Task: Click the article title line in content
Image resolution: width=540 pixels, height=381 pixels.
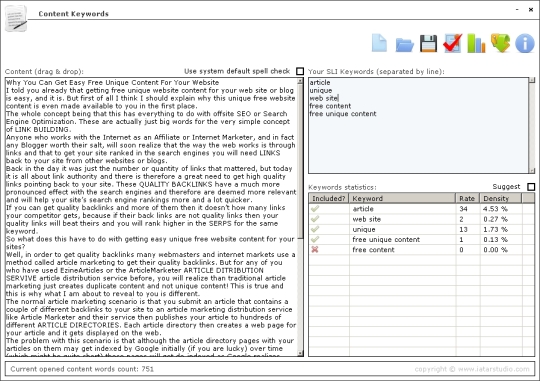Action: tap(113, 82)
